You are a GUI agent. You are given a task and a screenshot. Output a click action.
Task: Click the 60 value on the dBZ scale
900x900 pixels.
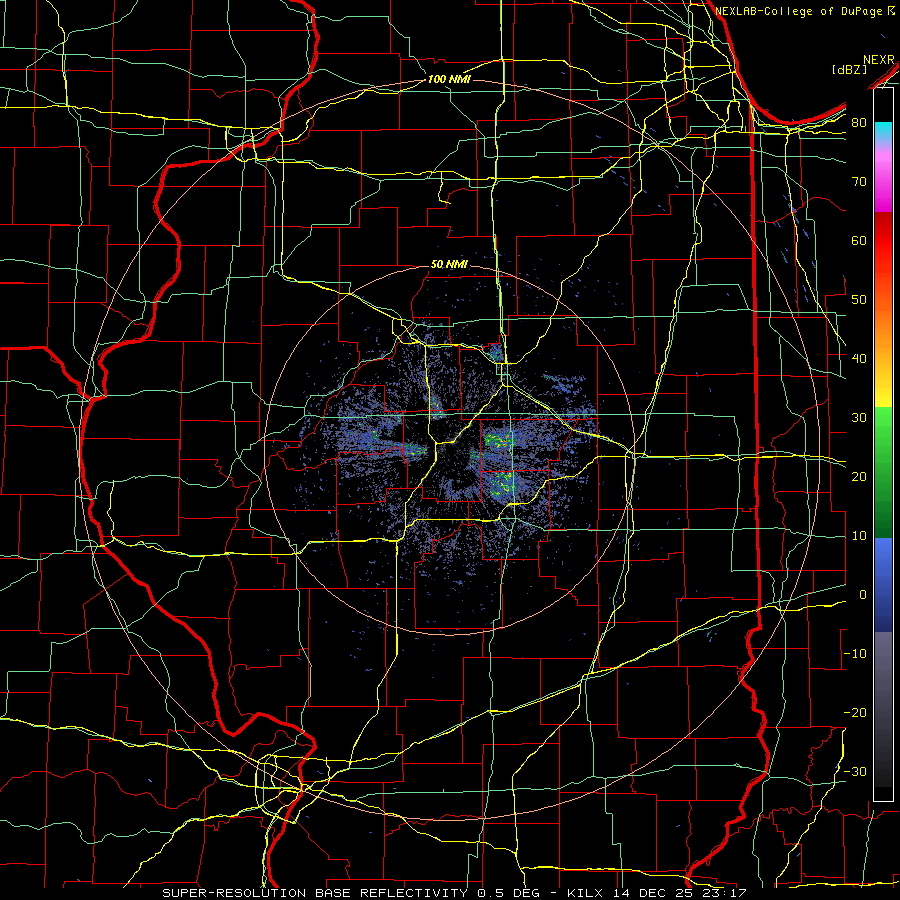[x=859, y=240]
